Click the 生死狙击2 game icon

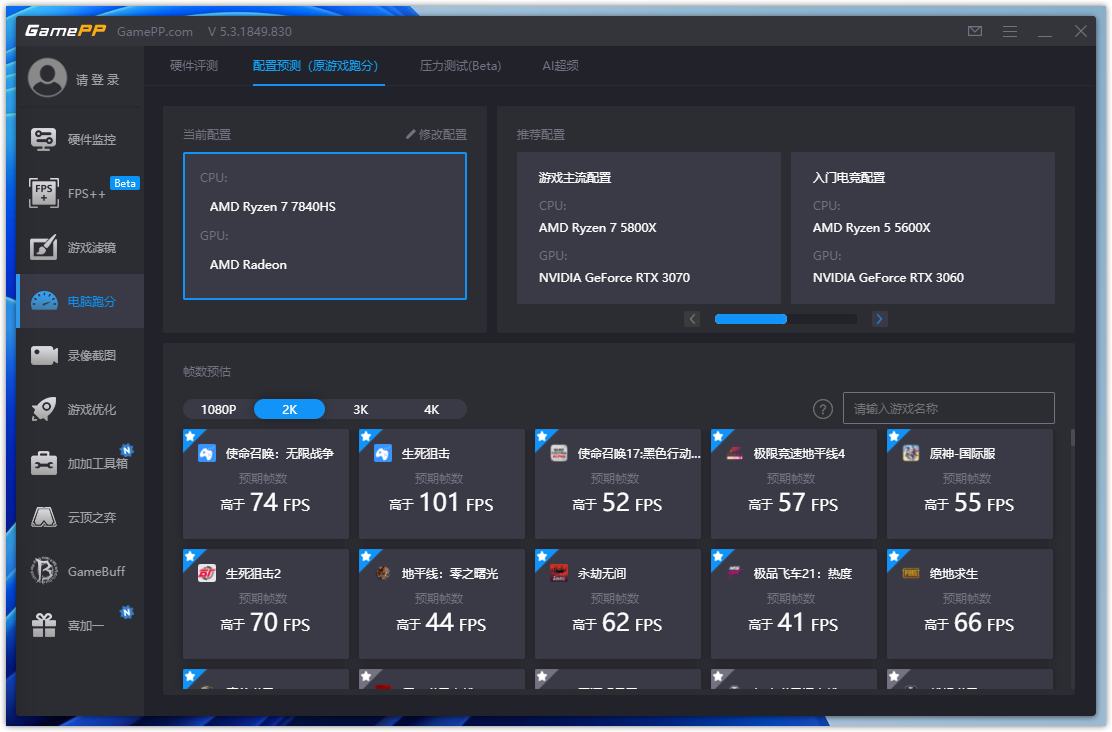[207, 574]
